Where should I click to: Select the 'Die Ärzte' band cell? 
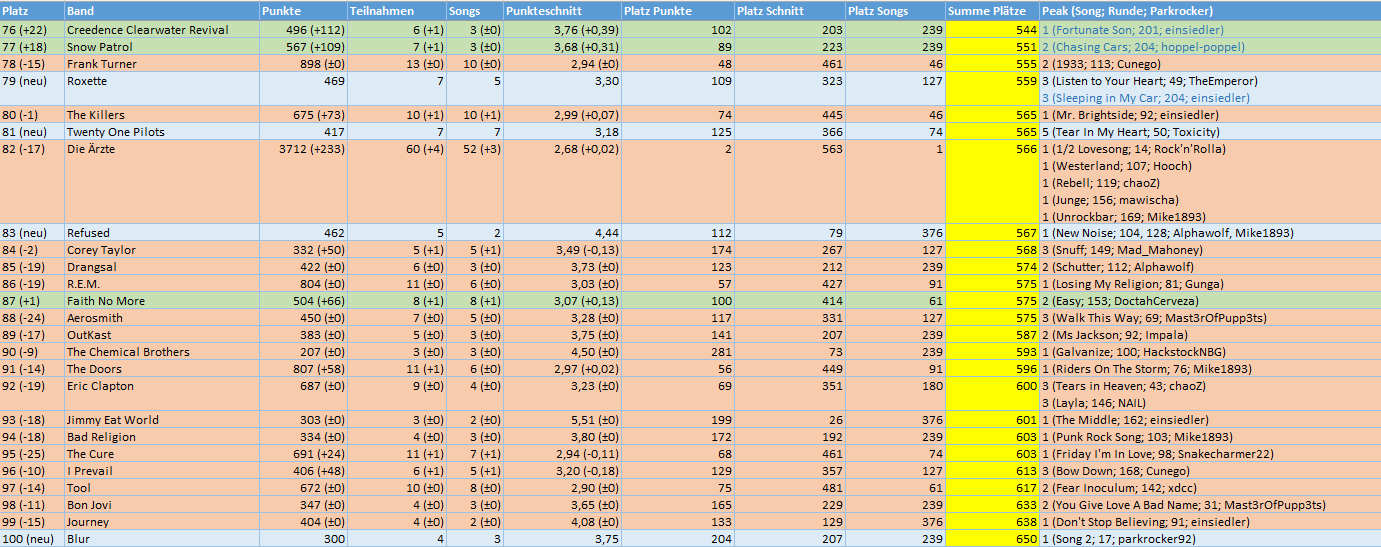click(161, 182)
